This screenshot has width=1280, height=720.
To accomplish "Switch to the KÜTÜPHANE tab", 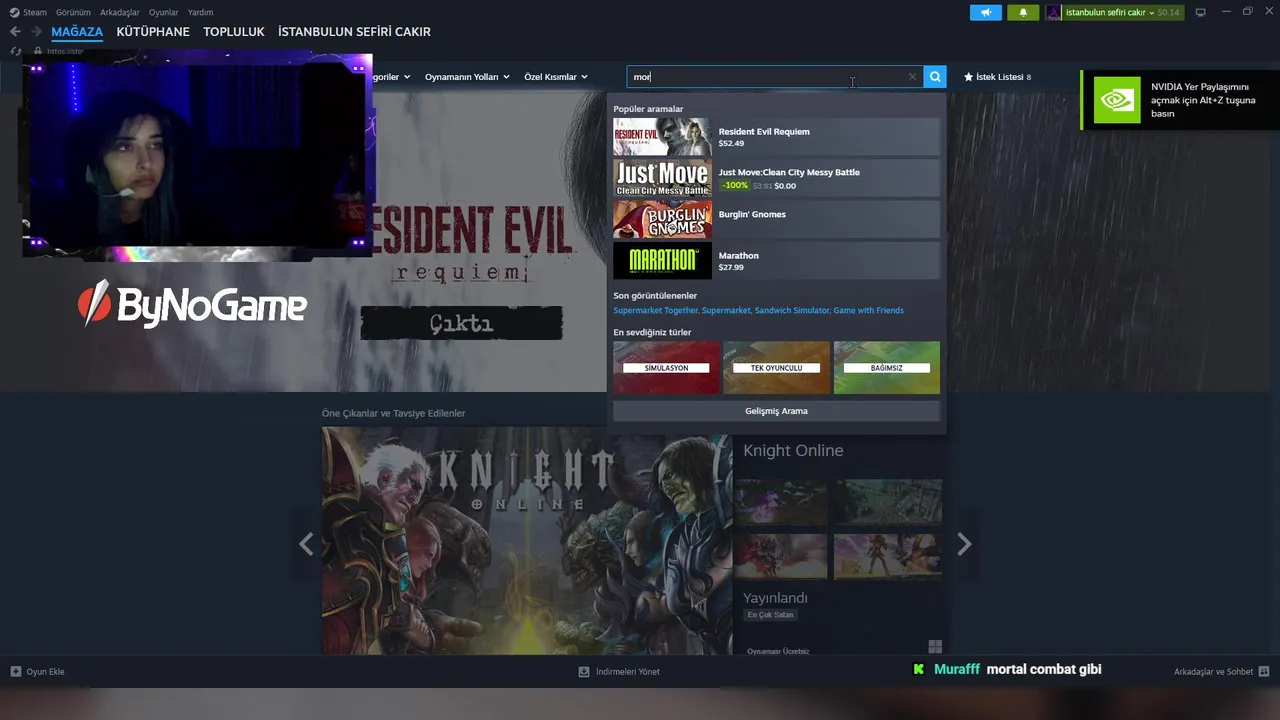I will point(153,32).
